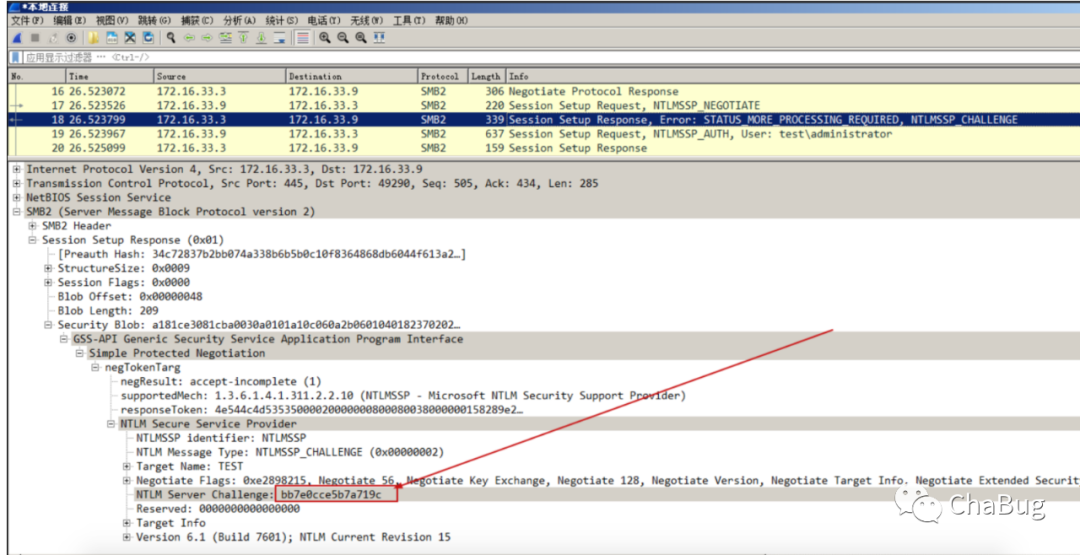
Task: Collapse Session Setup Response (0x01) node
Action: pos(32,240)
